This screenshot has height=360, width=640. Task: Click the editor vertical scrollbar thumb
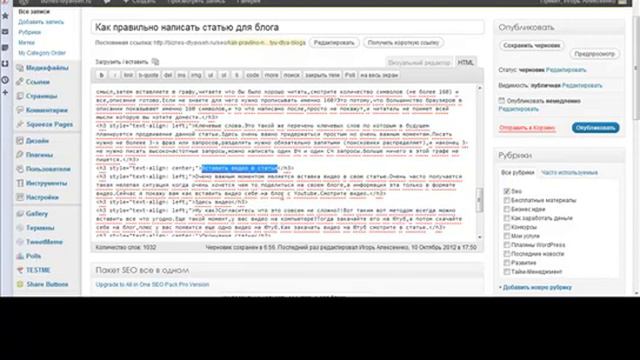point(480,200)
